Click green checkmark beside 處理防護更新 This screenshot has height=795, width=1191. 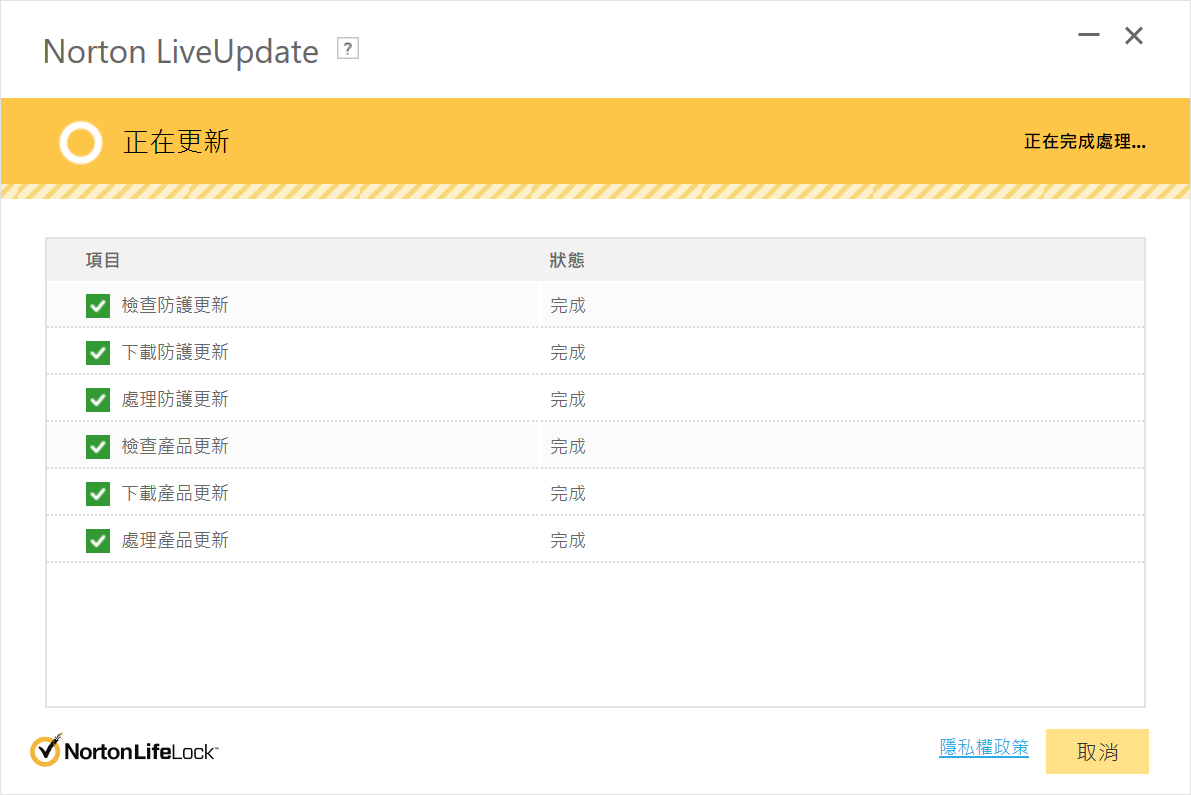(x=98, y=400)
